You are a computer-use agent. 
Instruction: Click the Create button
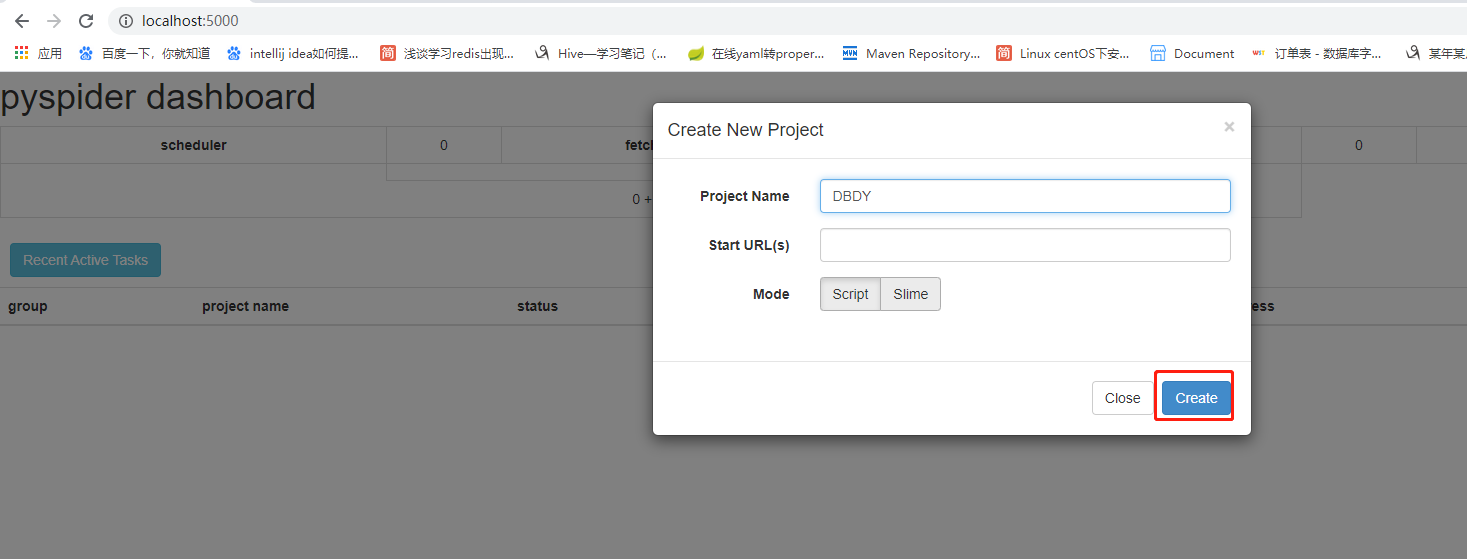click(x=1196, y=398)
